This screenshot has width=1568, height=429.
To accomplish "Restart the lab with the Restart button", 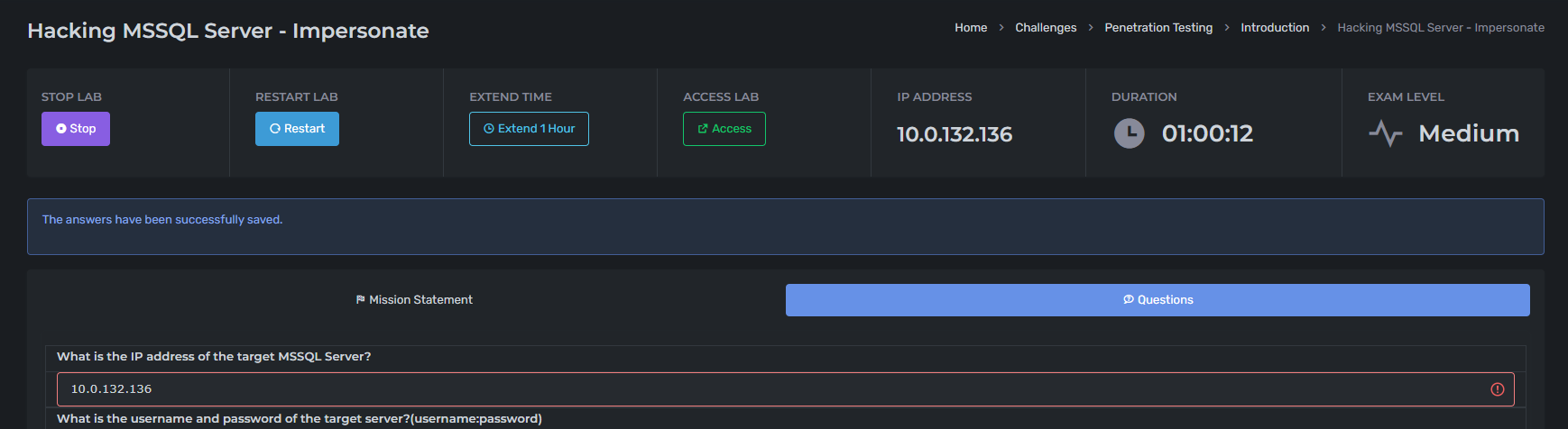I will pyautogui.click(x=297, y=129).
